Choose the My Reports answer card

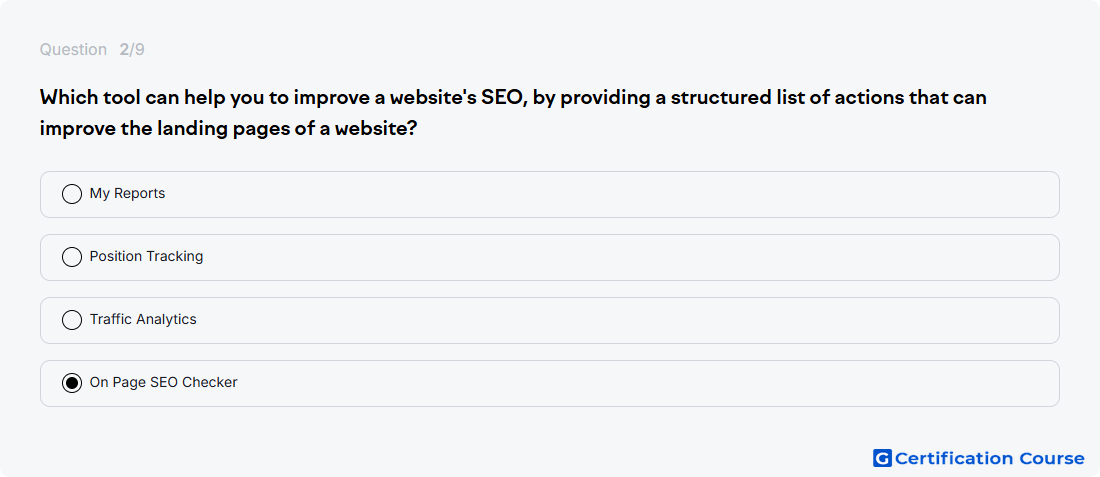(x=549, y=194)
